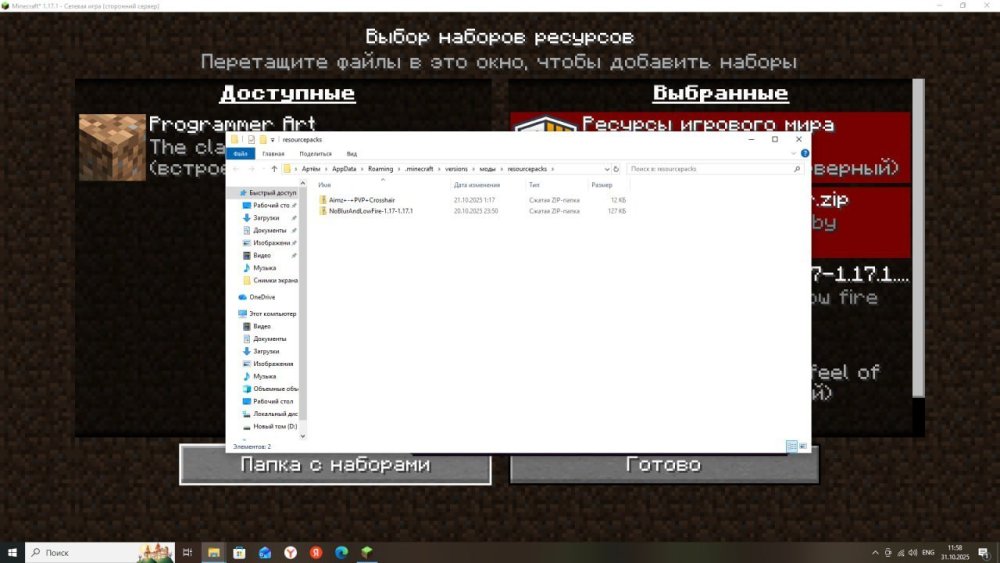The width and height of the screenshot is (1000, 563).
Task: Click the Папка с наборами button
Action: click(x=335, y=464)
